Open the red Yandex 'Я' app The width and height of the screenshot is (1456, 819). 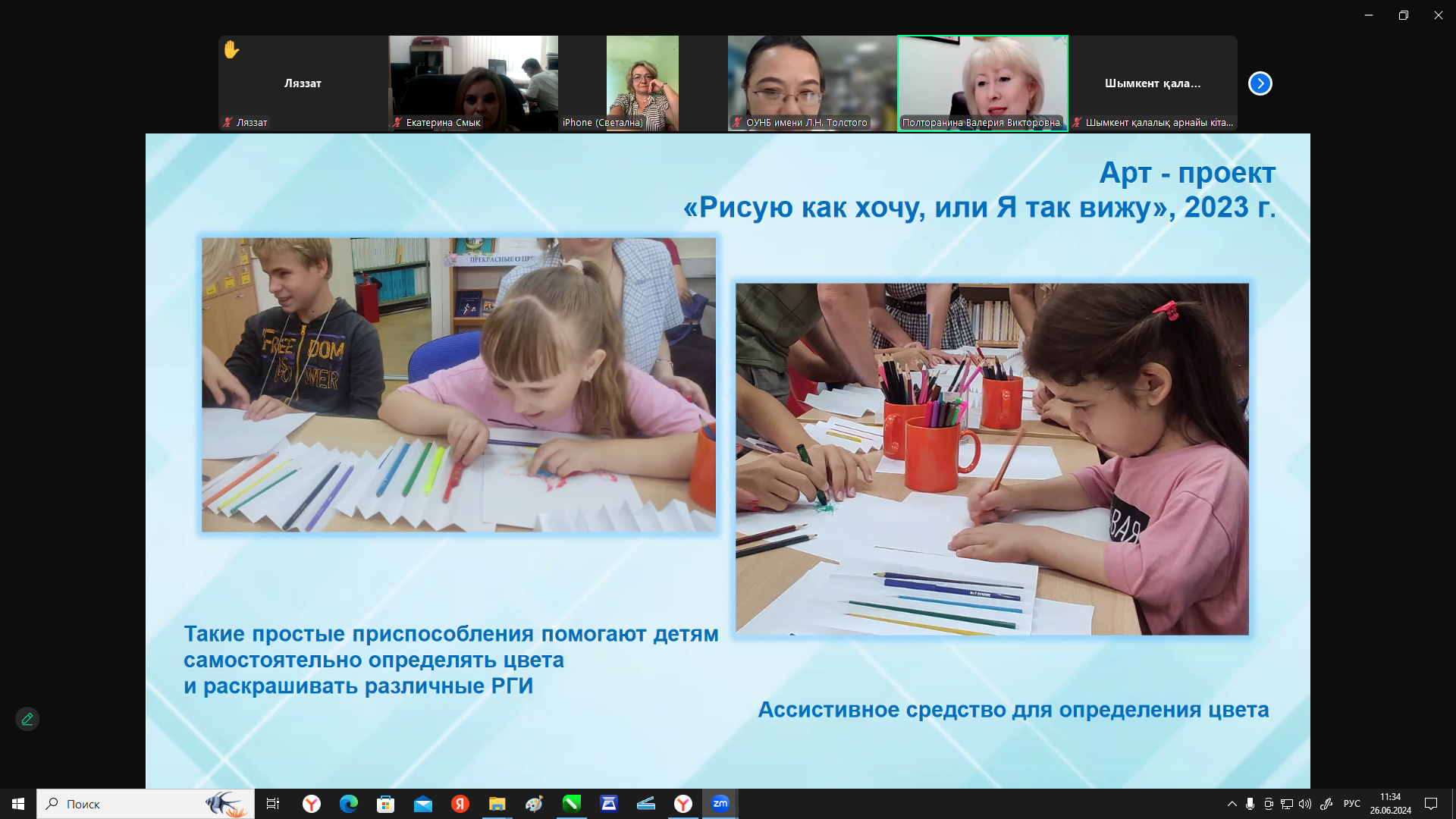pyautogui.click(x=460, y=804)
